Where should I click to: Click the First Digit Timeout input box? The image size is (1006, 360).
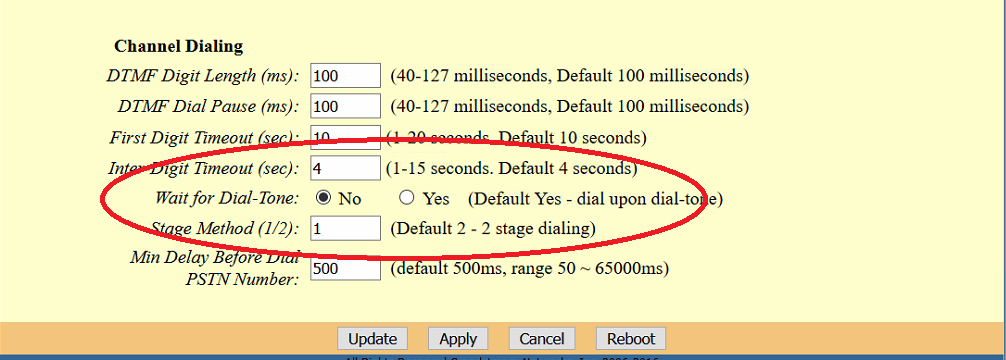(x=346, y=137)
